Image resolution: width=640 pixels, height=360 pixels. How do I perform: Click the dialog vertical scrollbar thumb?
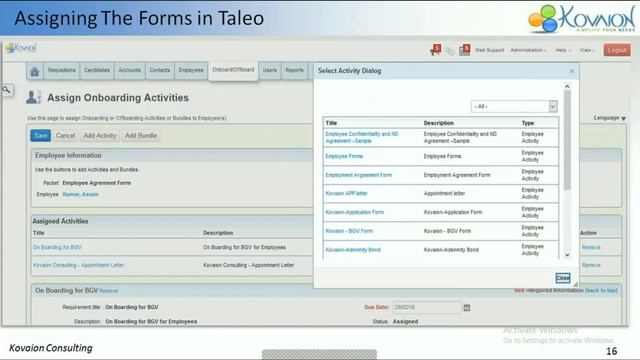point(567,140)
